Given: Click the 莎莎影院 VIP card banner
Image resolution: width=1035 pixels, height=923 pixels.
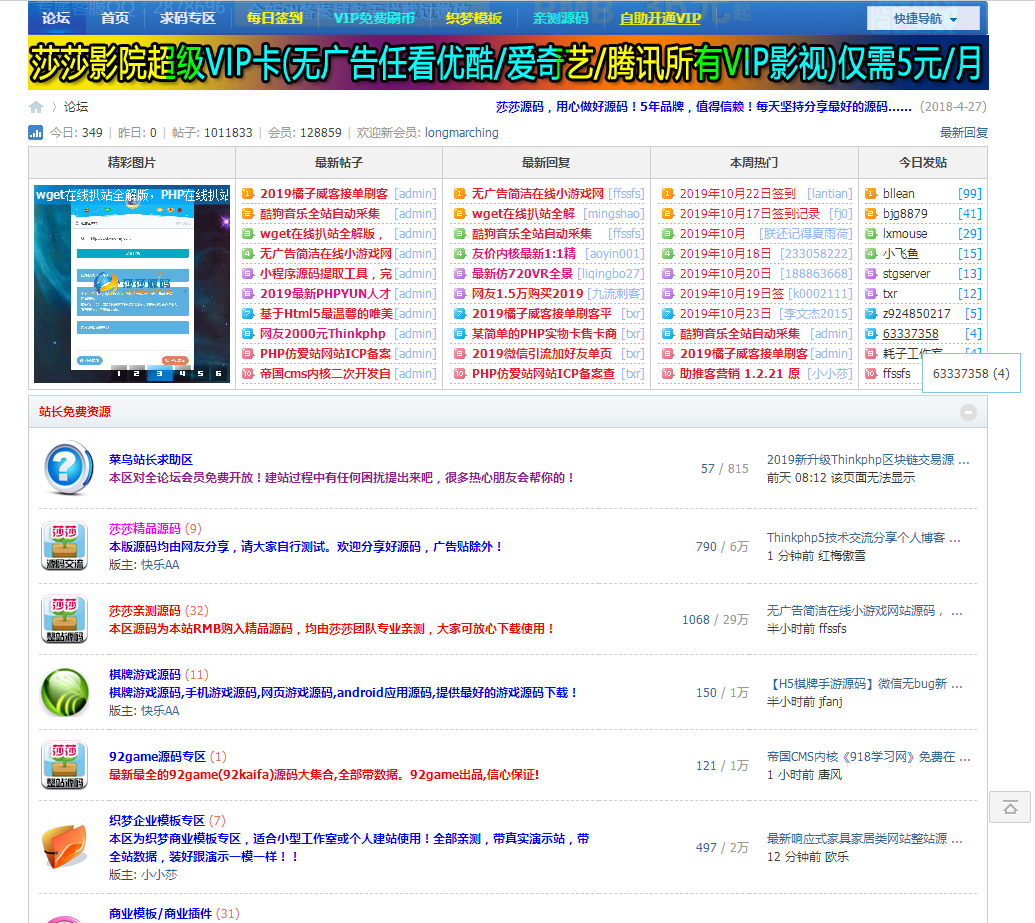Looking at the screenshot, I should [x=508, y=63].
